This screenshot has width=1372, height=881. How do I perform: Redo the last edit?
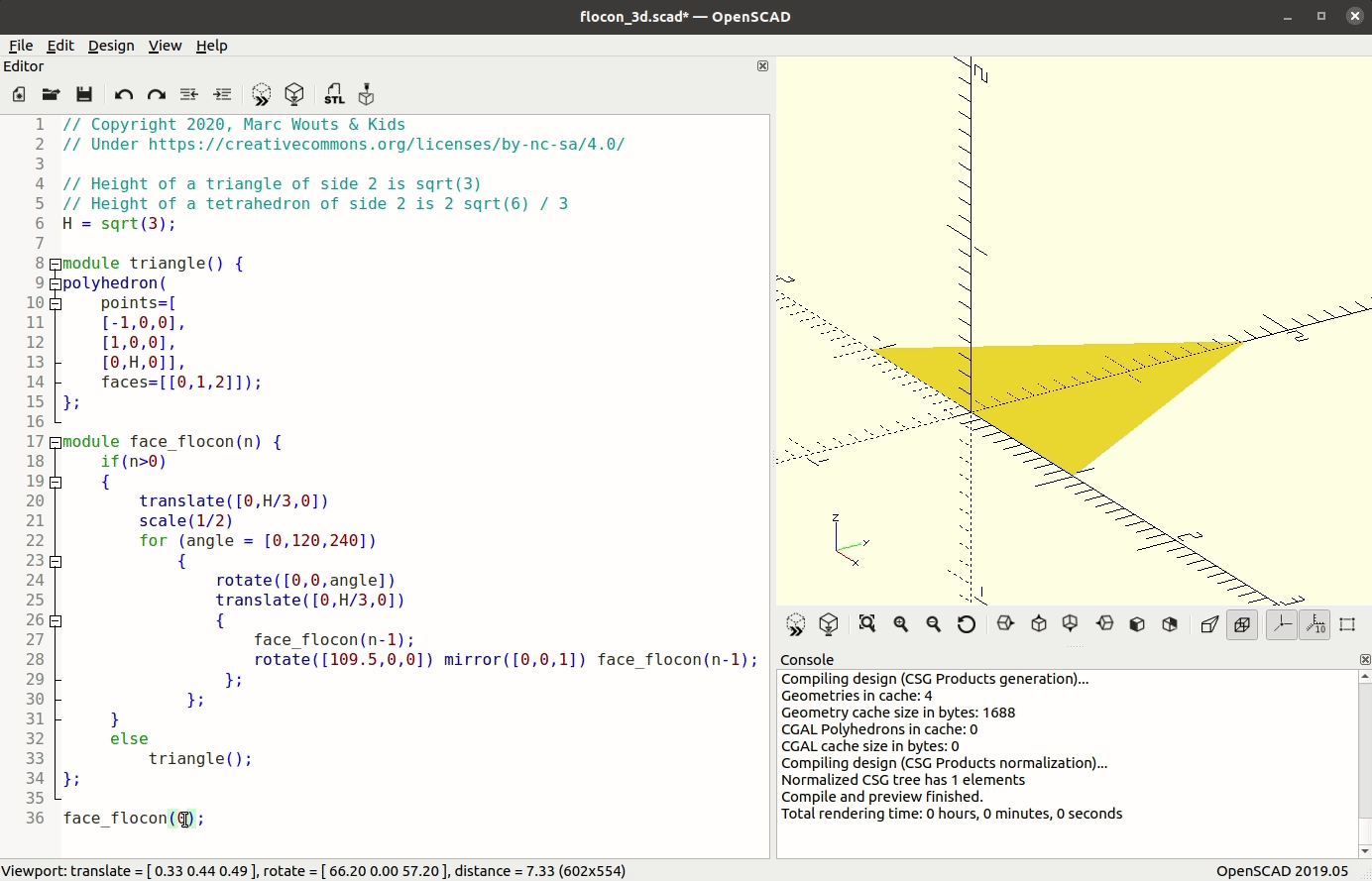157,94
